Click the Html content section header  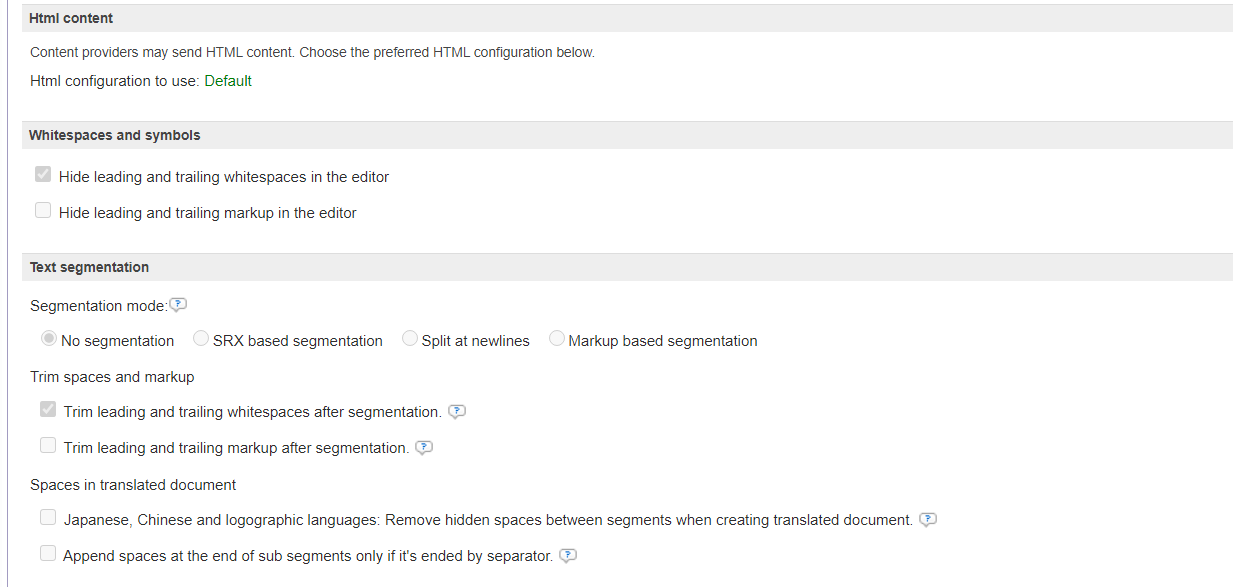(x=71, y=18)
